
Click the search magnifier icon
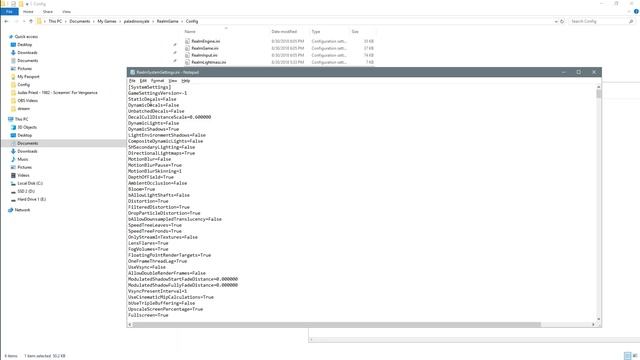pos(631,21)
